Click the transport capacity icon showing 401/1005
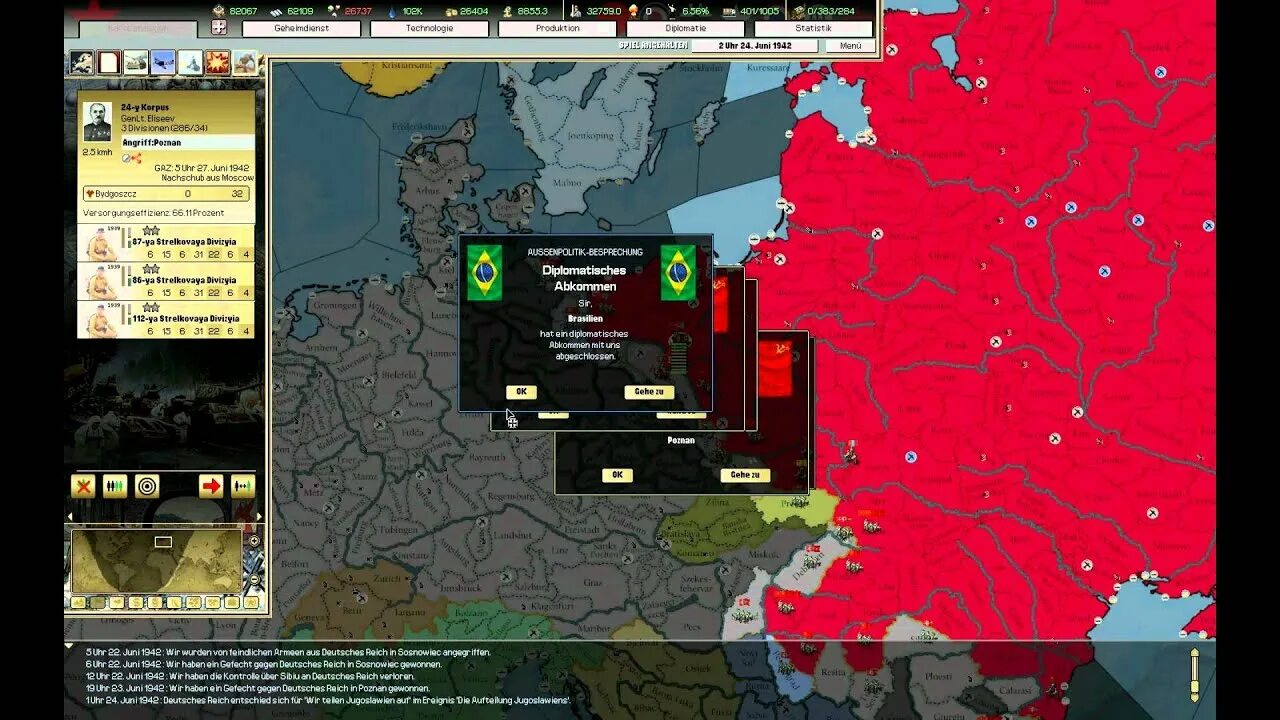The height and width of the screenshot is (720, 1280). pos(730,11)
